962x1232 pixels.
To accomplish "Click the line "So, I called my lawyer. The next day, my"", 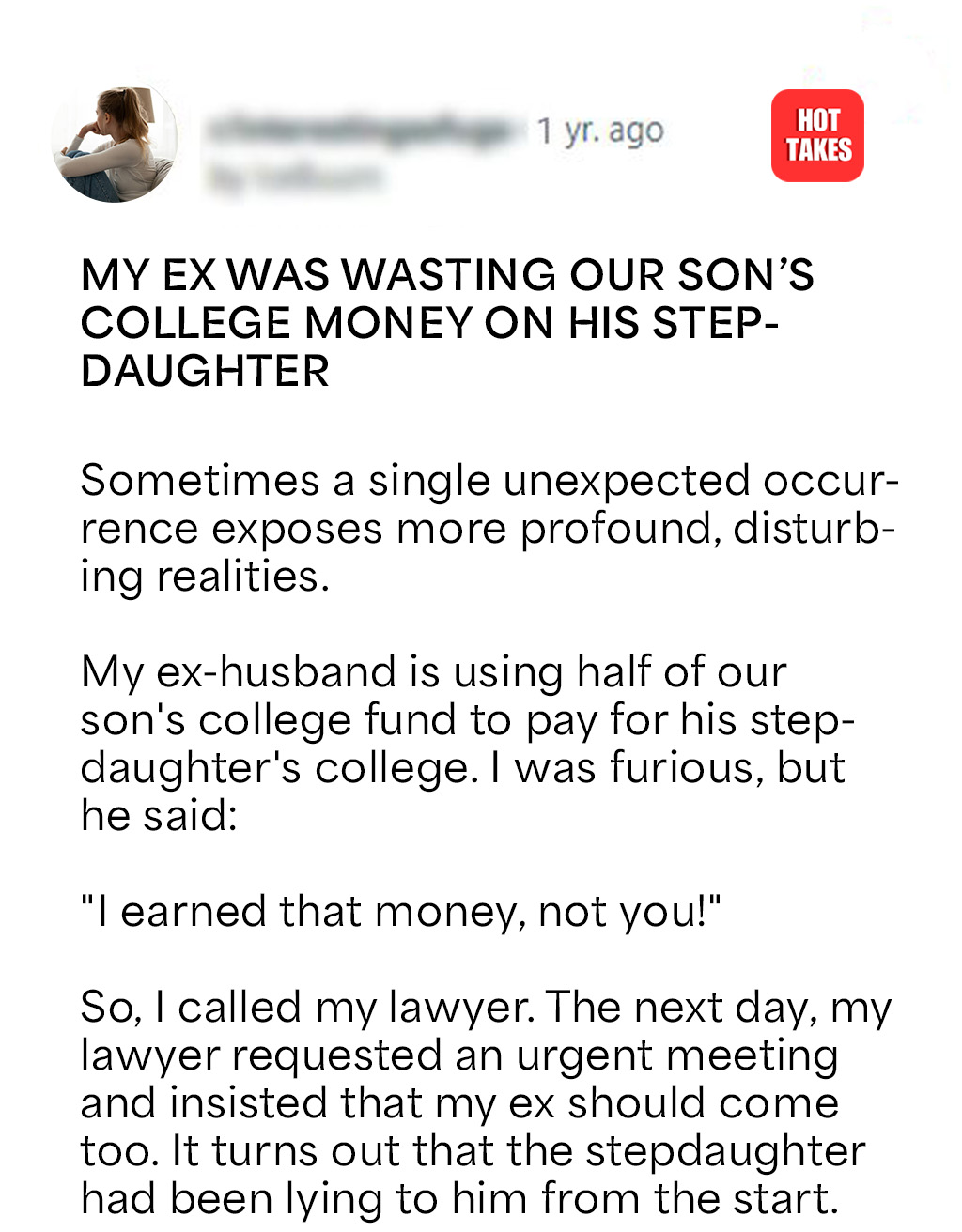I will [x=486, y=1008].
